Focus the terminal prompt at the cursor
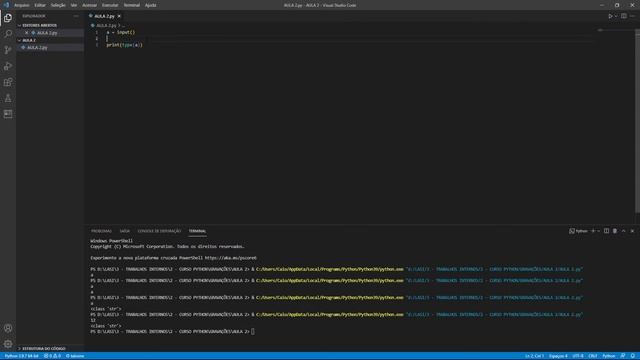Image resolution: width=640 pixels, height=360 pixels. click(x=253, y=331)
